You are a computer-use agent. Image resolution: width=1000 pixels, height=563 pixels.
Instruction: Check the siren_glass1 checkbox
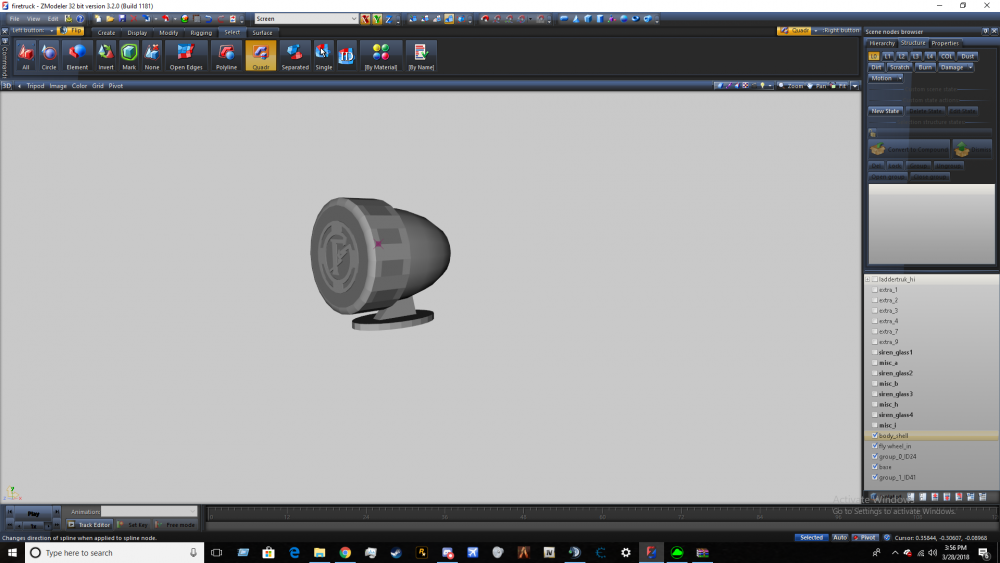click(x=874, y=352)
